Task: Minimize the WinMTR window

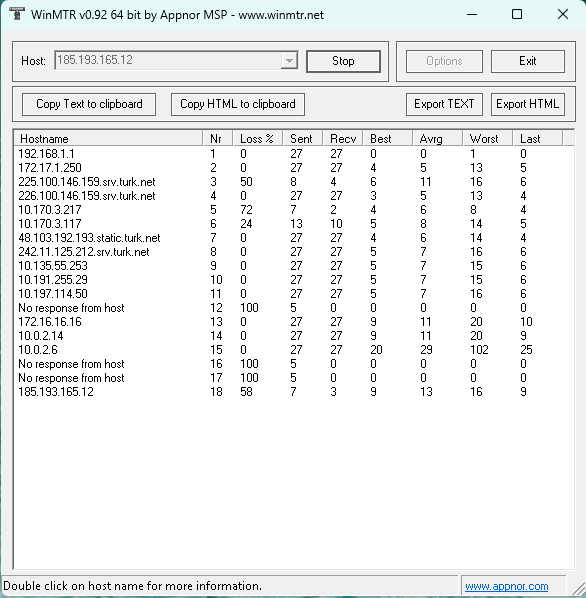Action: pos(472,14)
